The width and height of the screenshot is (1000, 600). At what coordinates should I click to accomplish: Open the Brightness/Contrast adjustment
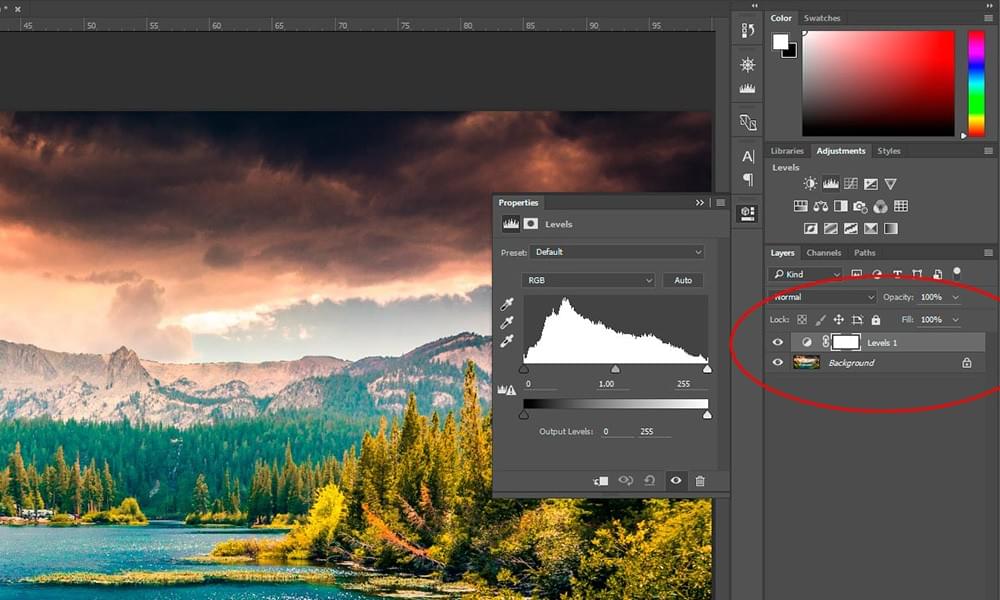(810, 183)
